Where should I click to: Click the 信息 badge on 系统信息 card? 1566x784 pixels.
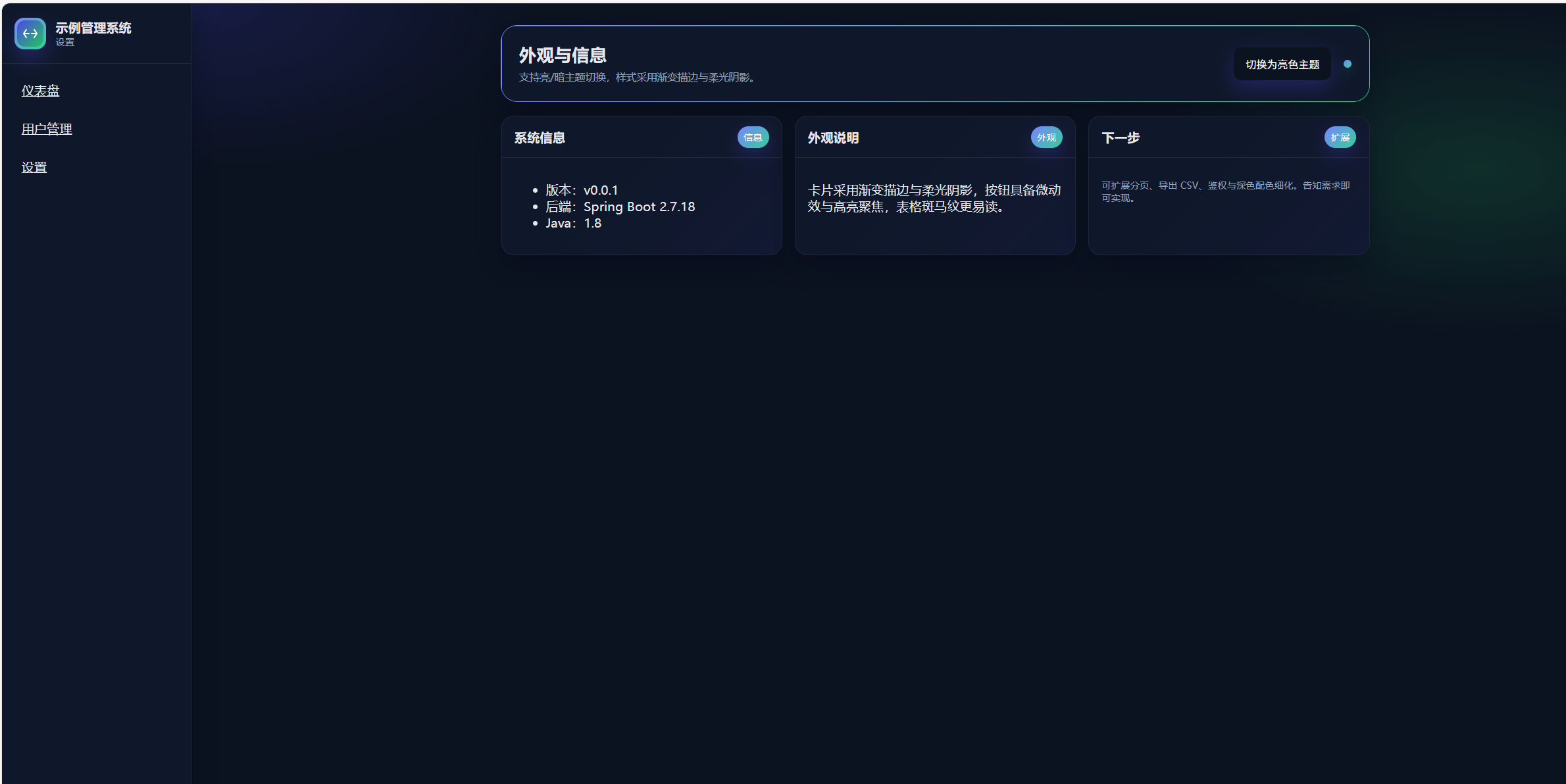(x=753, y=137)
